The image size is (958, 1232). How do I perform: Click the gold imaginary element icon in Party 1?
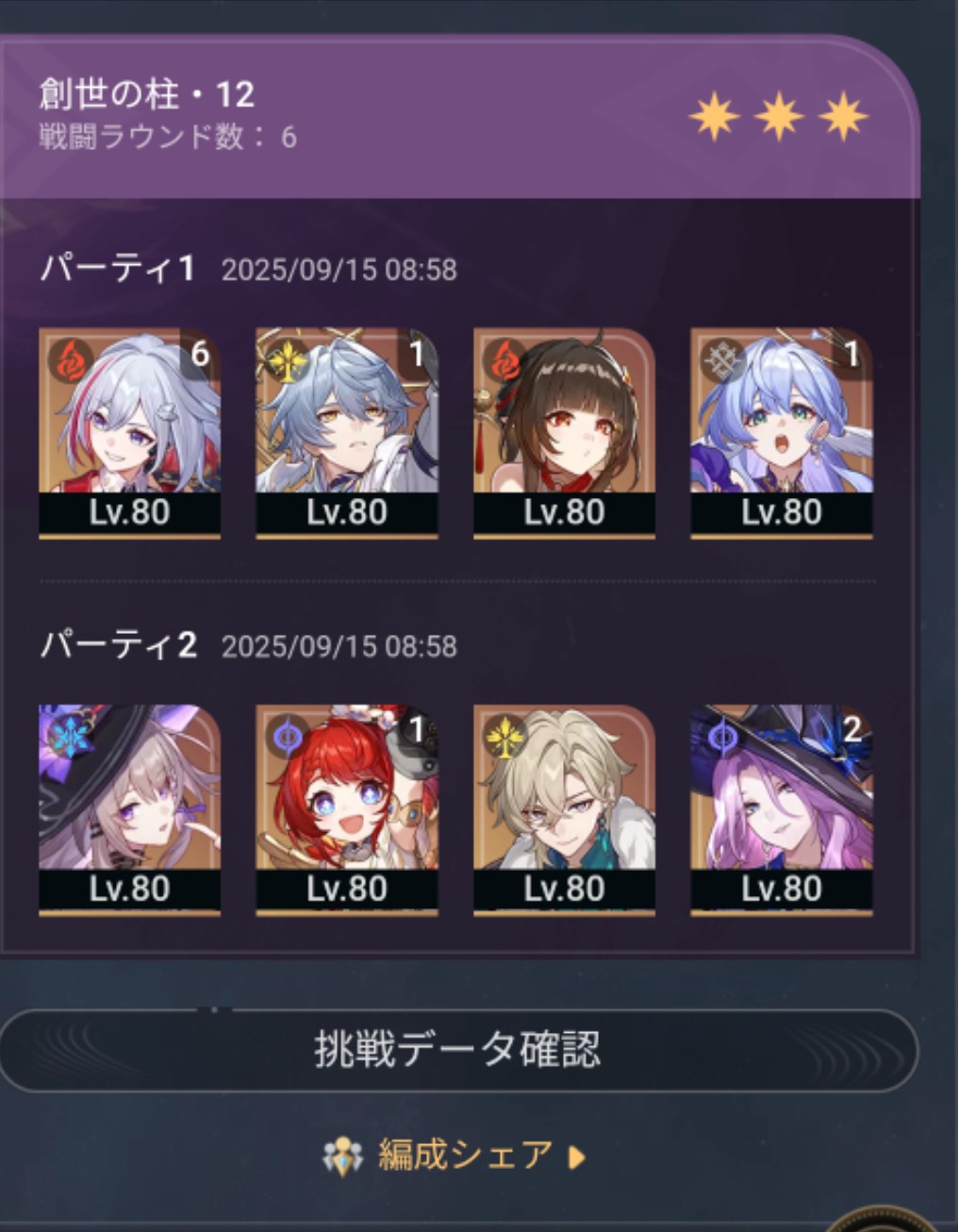[289, 360]
